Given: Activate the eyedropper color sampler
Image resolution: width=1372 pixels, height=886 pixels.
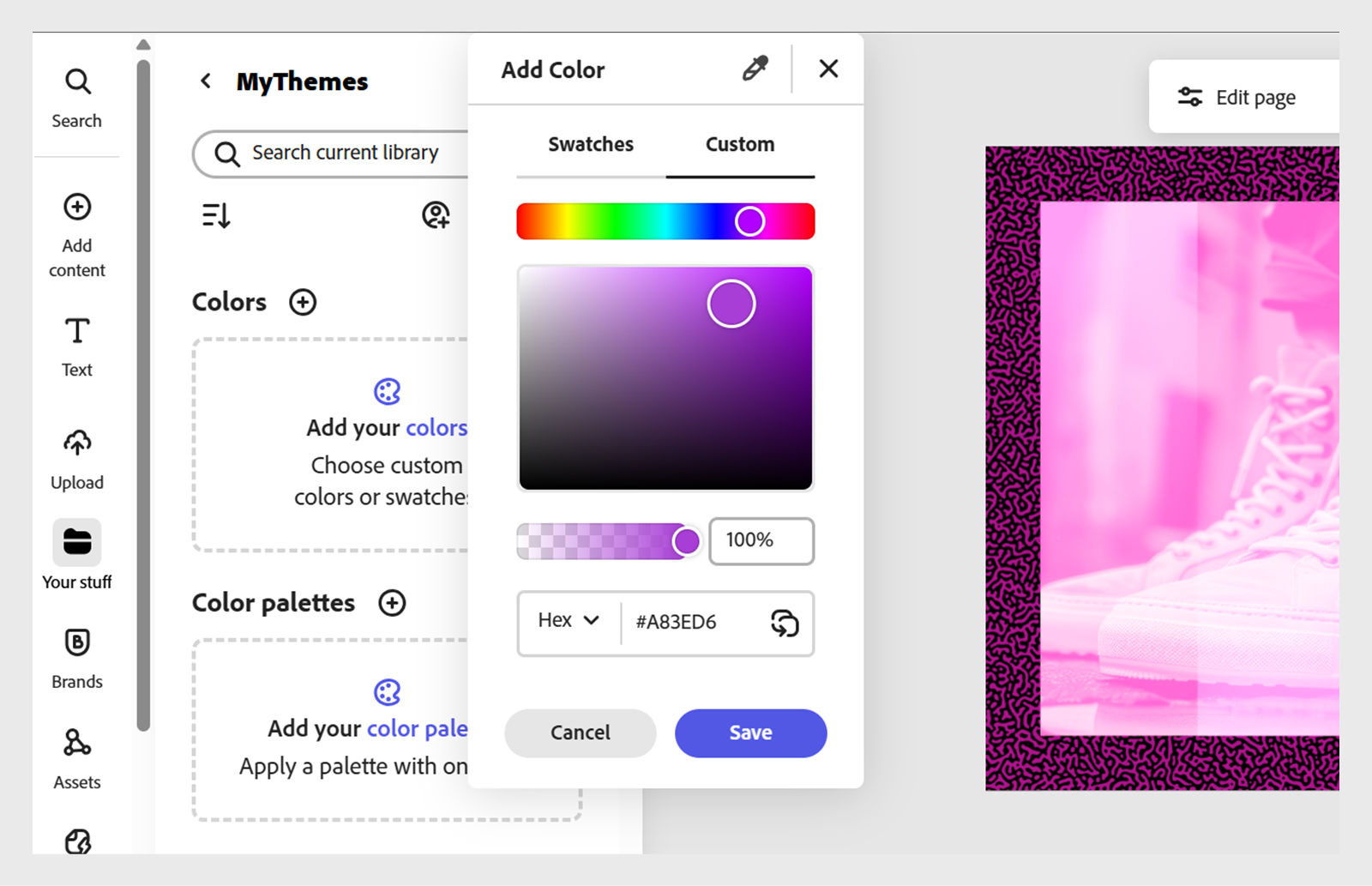Looking at the screenshot, I should [755, 69].
